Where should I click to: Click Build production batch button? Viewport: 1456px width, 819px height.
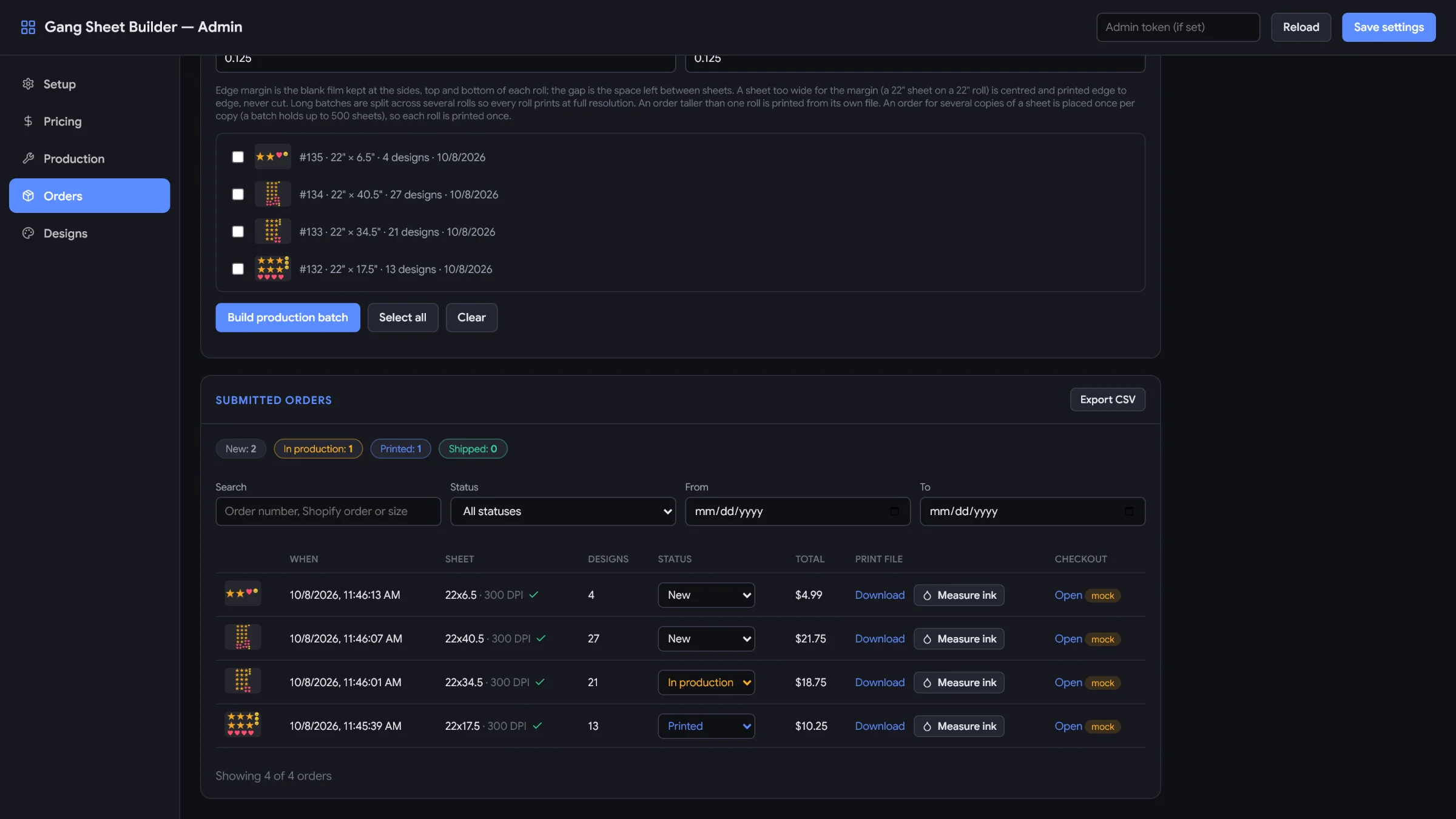[288, 317]
